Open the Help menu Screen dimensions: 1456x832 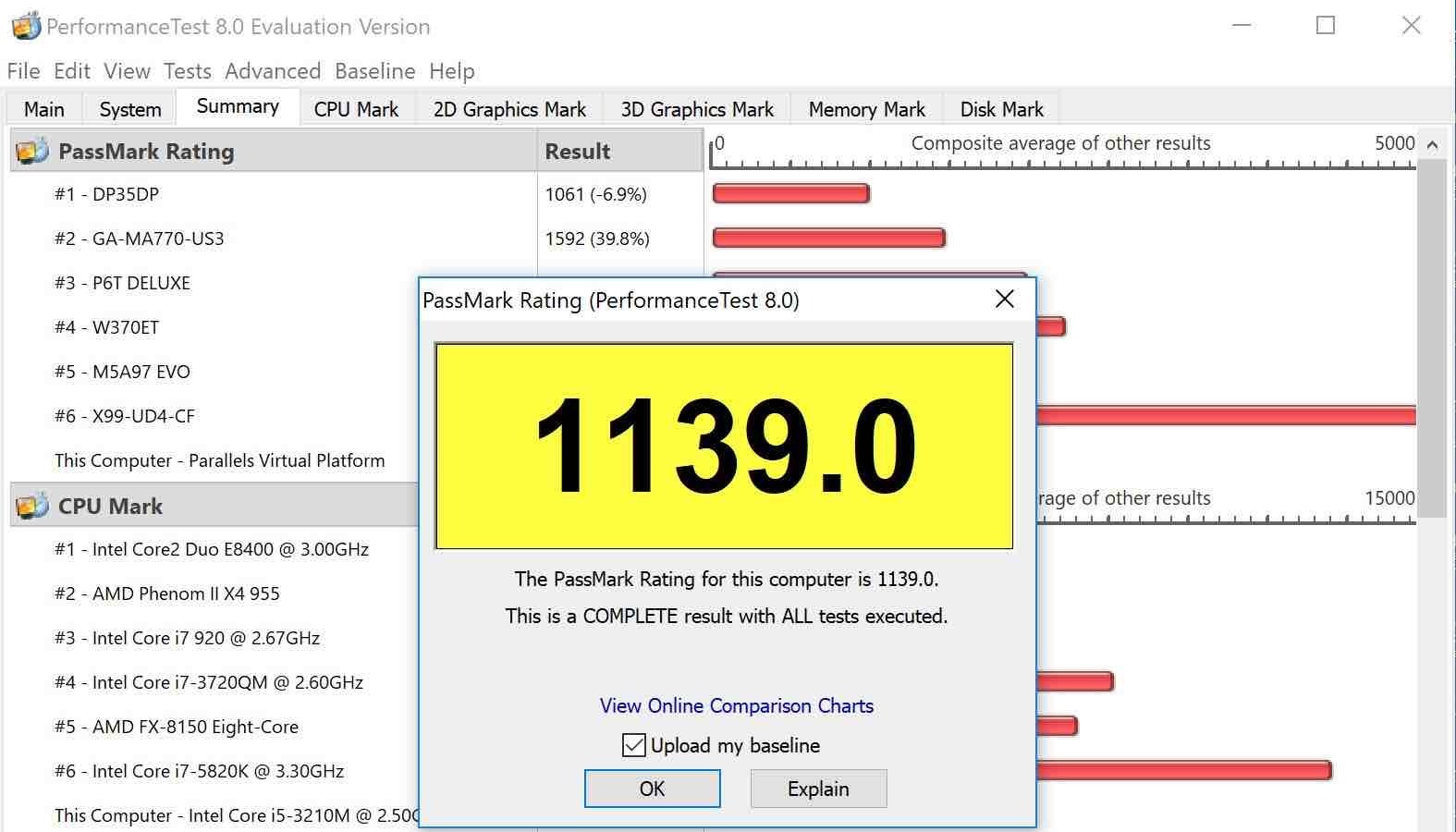(x=452, y=71)
